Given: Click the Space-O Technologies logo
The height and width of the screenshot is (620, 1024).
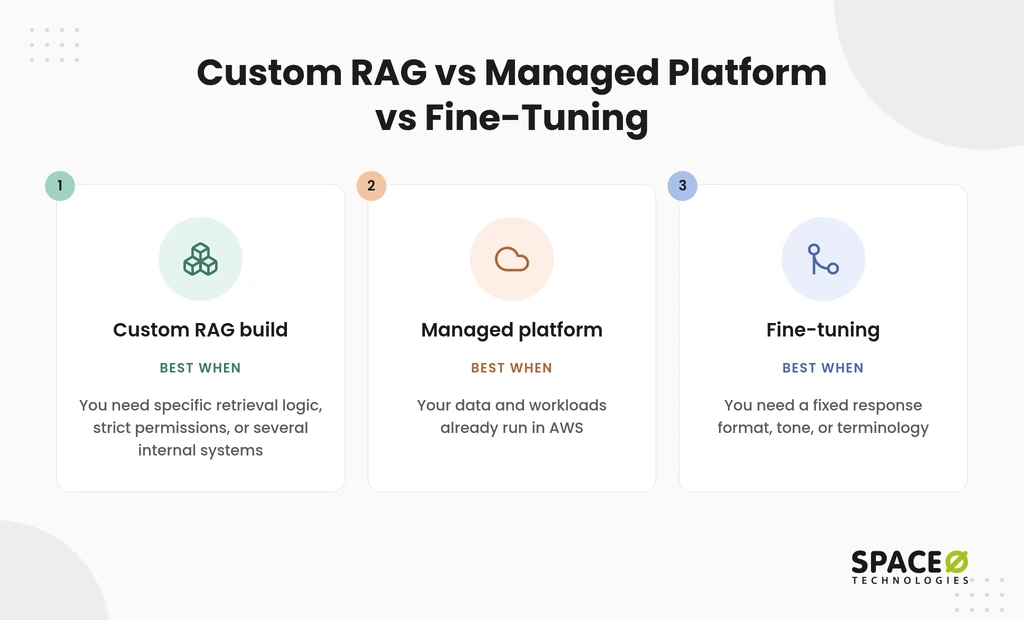Looking at the screenshot, I should (x=910, y=567).
